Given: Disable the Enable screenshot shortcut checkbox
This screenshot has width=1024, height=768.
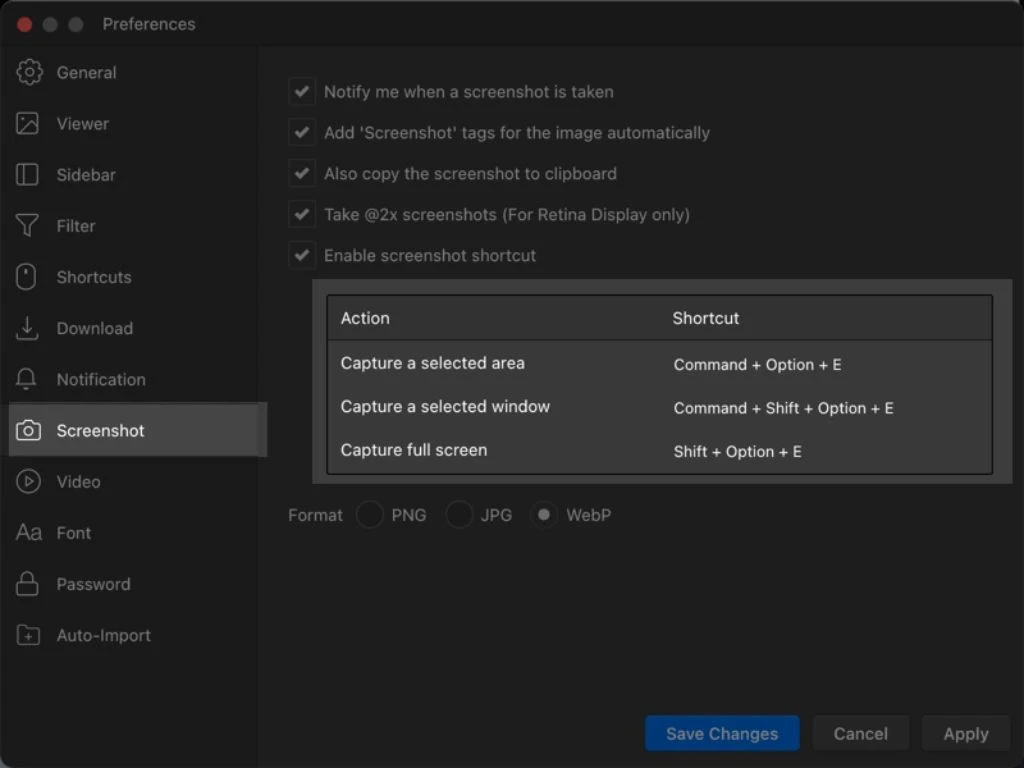Looking at the screenshot, I should (301, 256).
